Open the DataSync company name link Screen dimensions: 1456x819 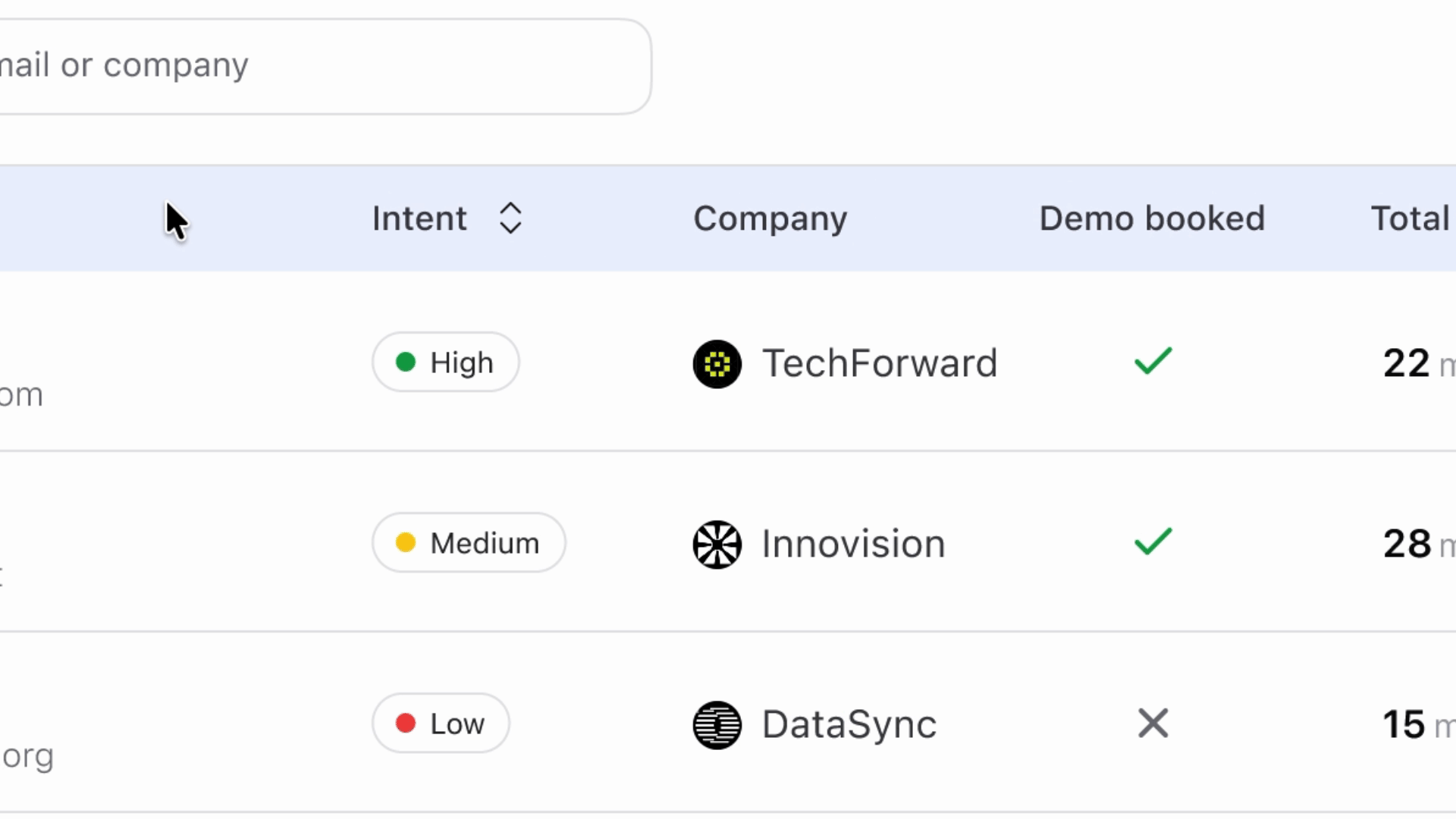(x=849, y=724)
